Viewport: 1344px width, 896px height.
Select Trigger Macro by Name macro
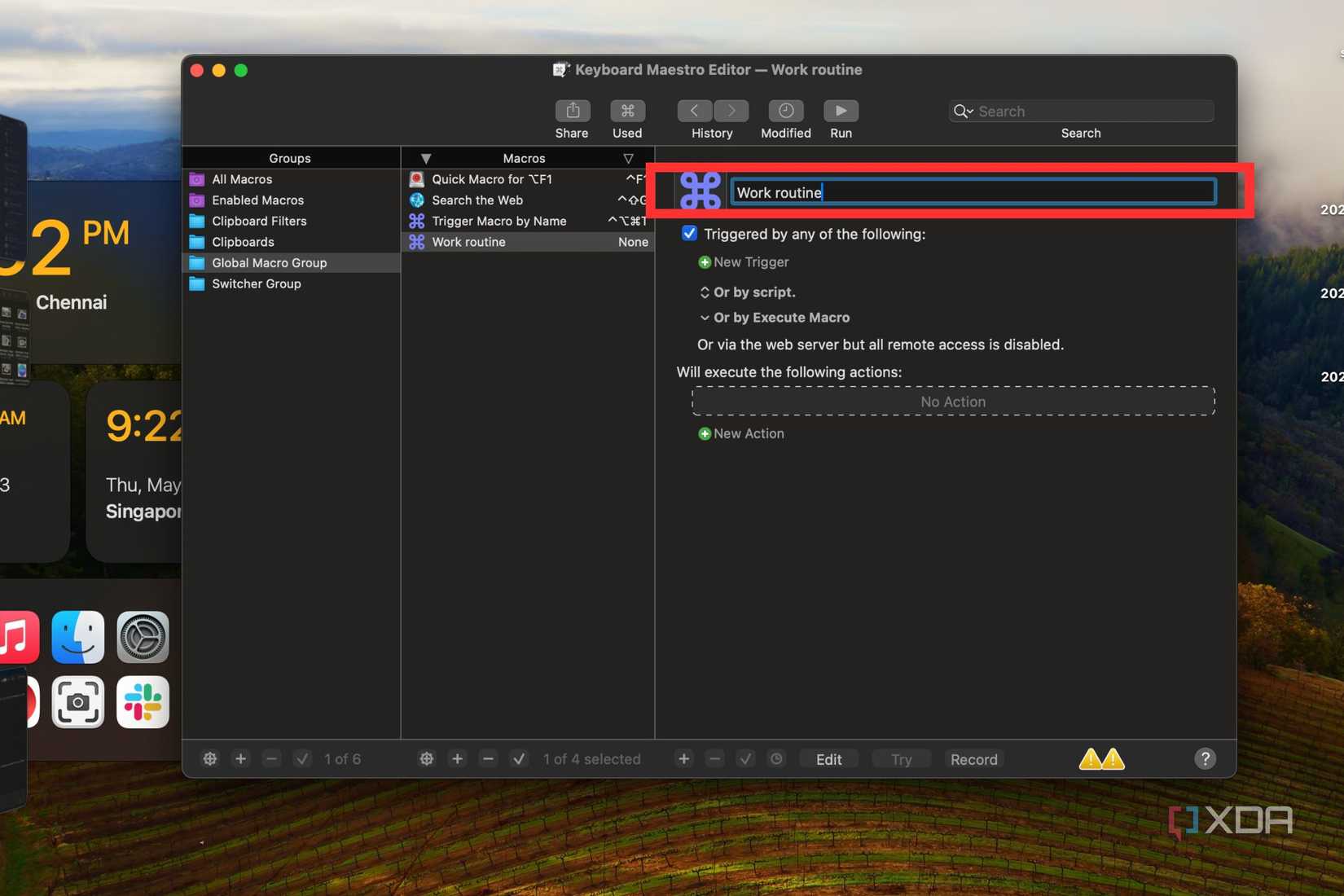coord(529,221)
